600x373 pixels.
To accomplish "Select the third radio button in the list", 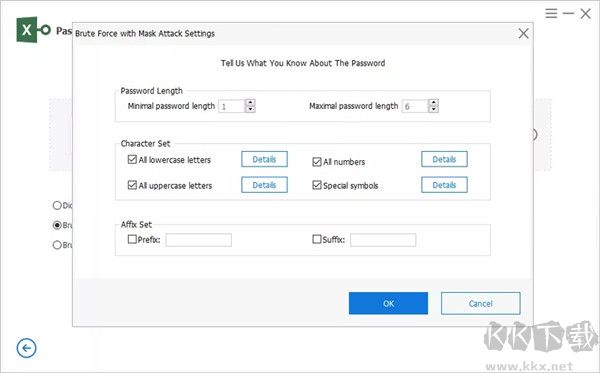I will [x=57, y=245].
